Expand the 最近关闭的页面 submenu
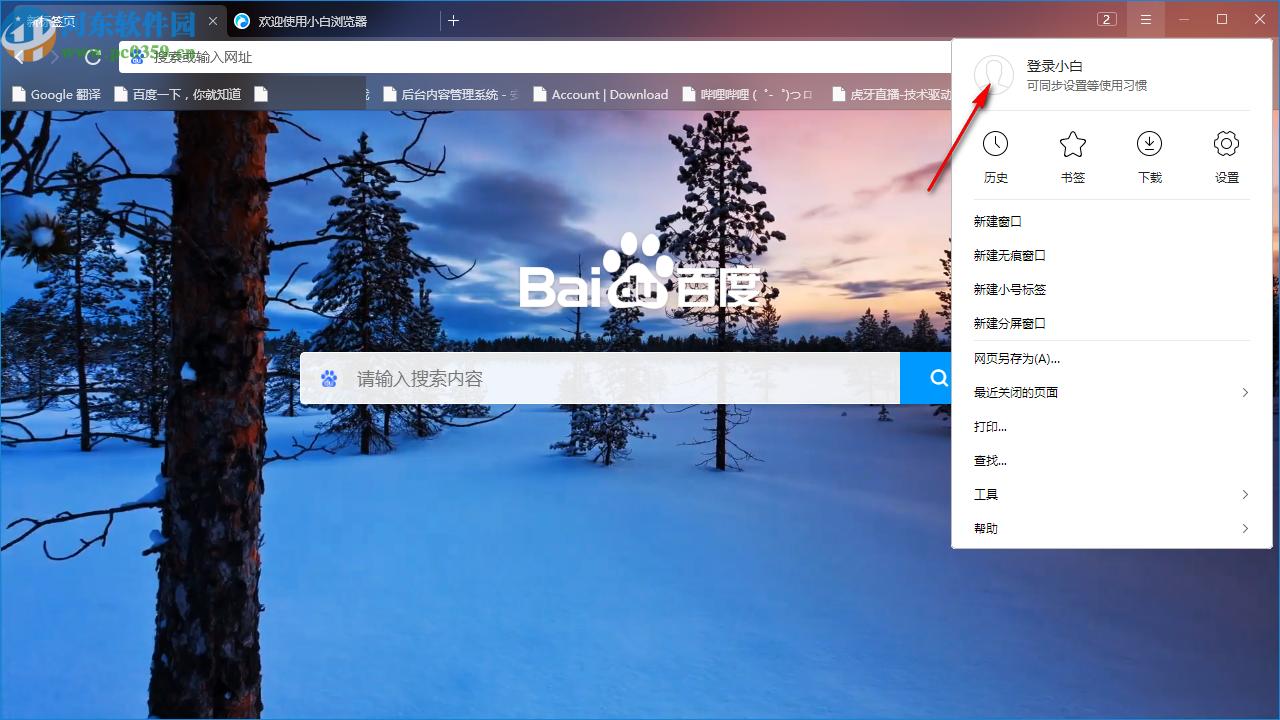The height and width of the screenshot is (720, 1280). [x=1111, y=392]
